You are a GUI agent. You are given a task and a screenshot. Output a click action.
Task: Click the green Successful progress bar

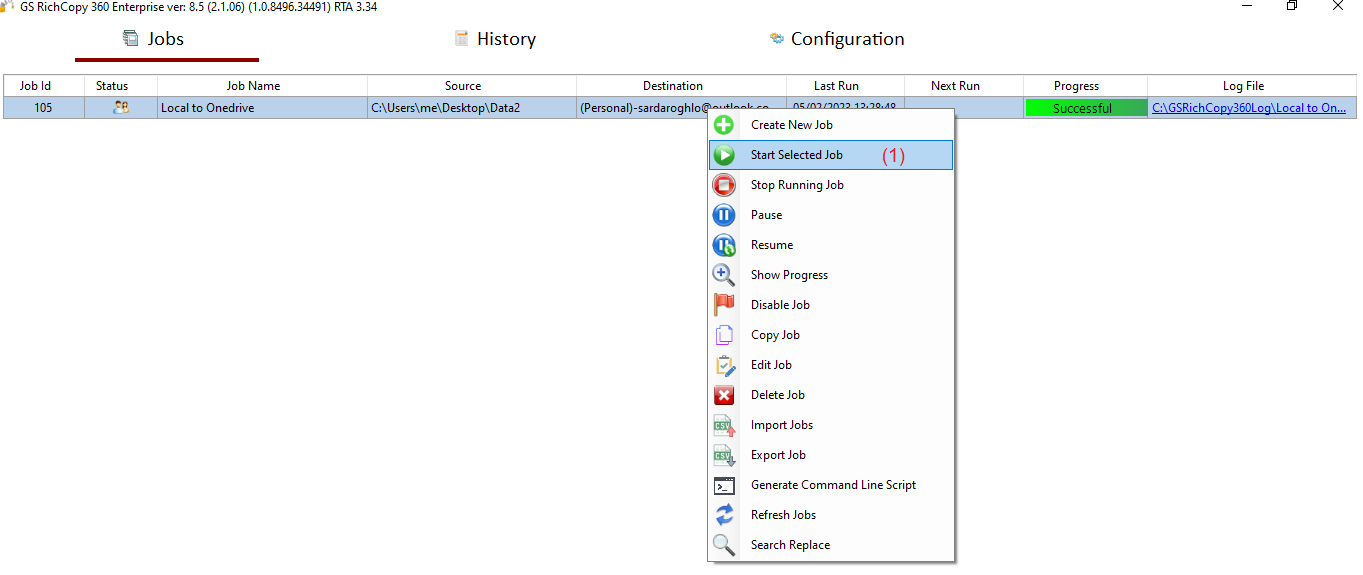pos(1084,108)
